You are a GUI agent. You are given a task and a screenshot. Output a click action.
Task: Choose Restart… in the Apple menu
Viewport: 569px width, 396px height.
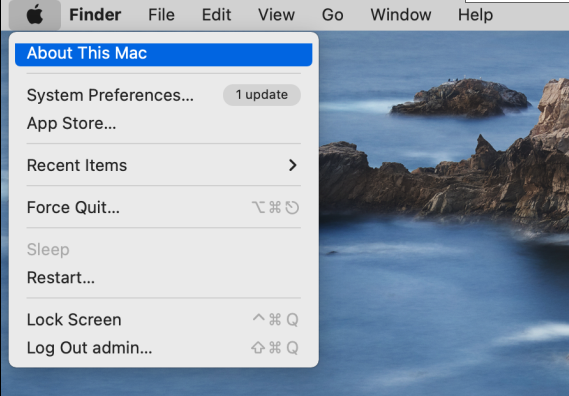pos(164,277)
